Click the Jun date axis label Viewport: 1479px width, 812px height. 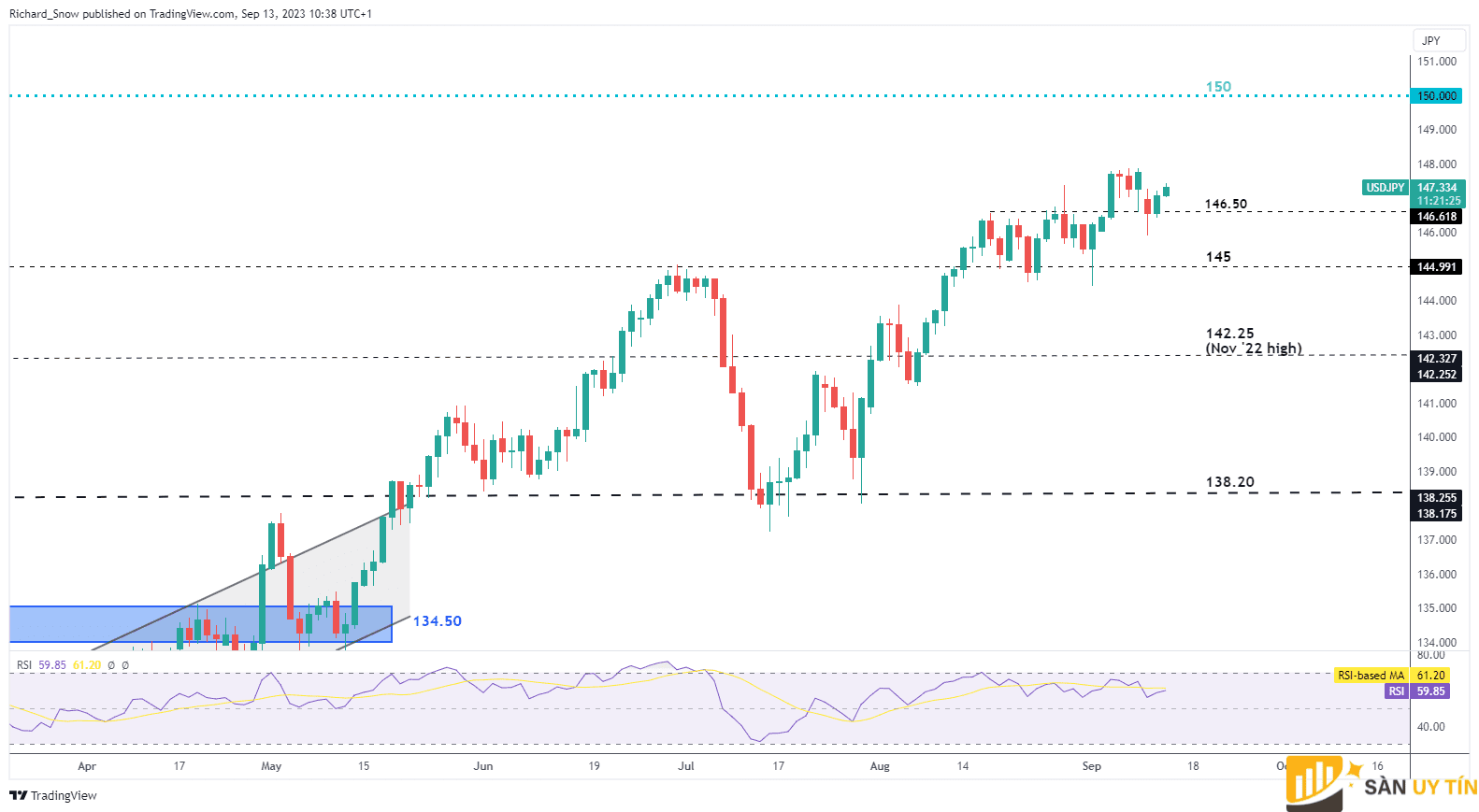[483, 766]
